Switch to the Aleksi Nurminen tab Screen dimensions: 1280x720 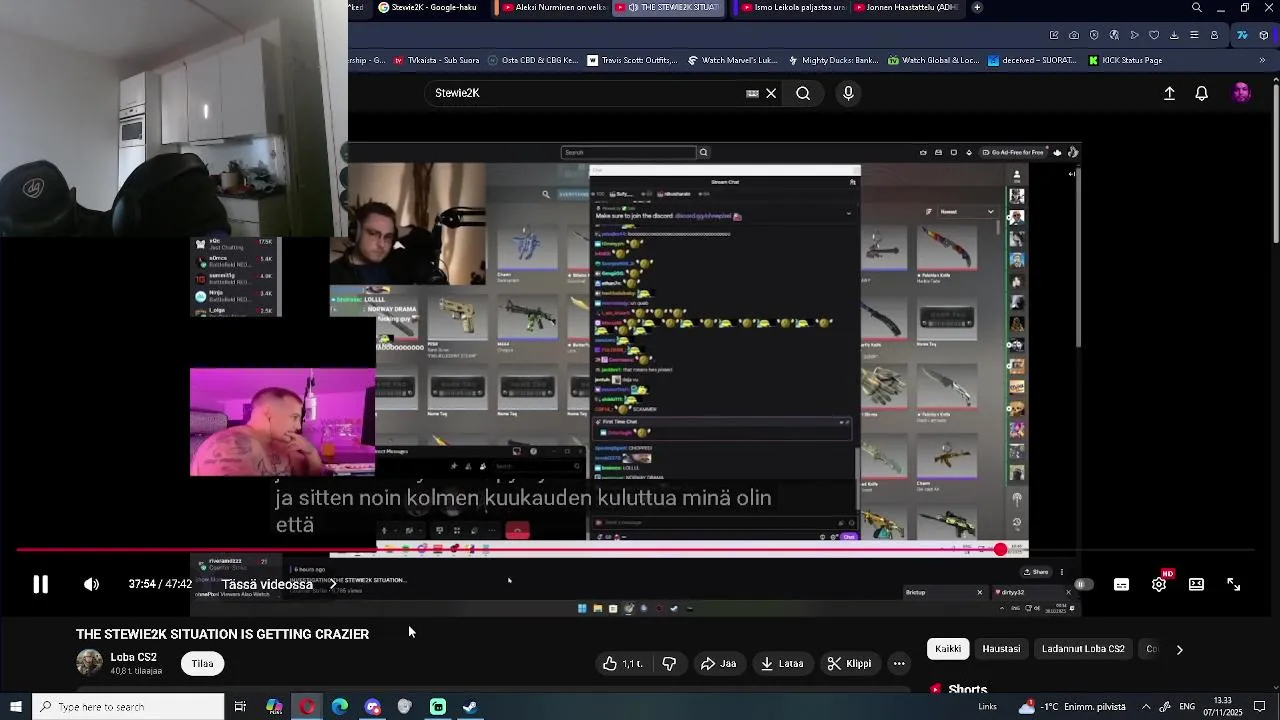tap(555, 8)
